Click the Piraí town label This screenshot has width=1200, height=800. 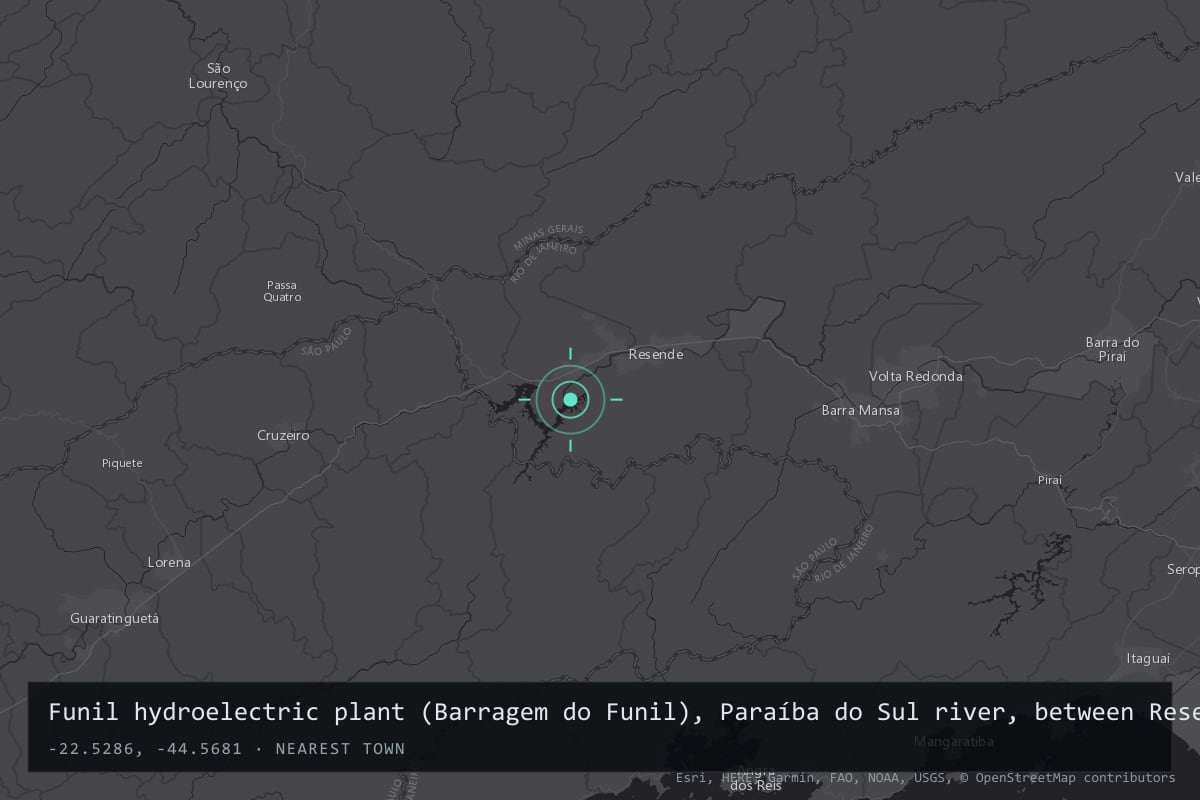pyautogui.click(x=1050, y=480)
